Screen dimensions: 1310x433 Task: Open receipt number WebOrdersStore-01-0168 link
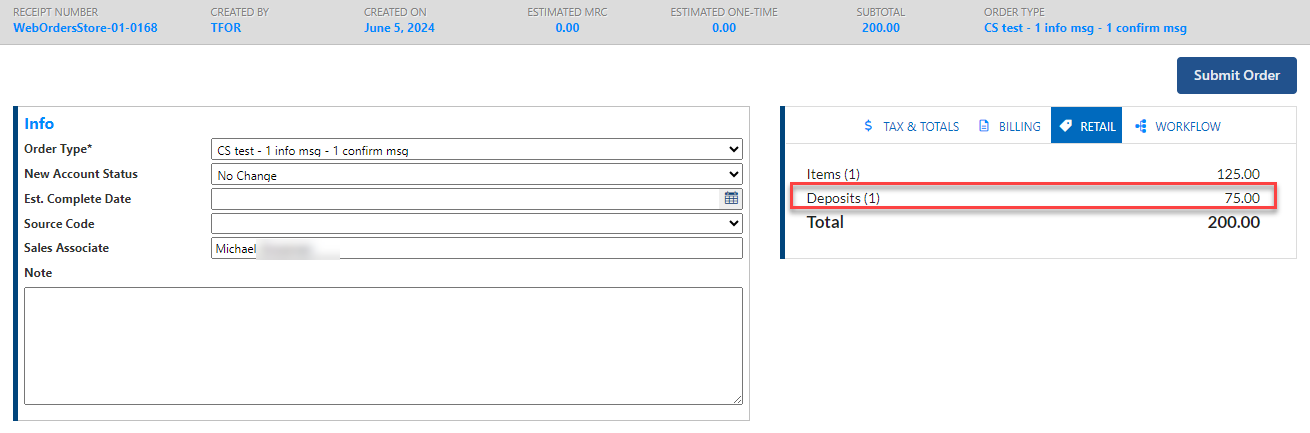85,28
